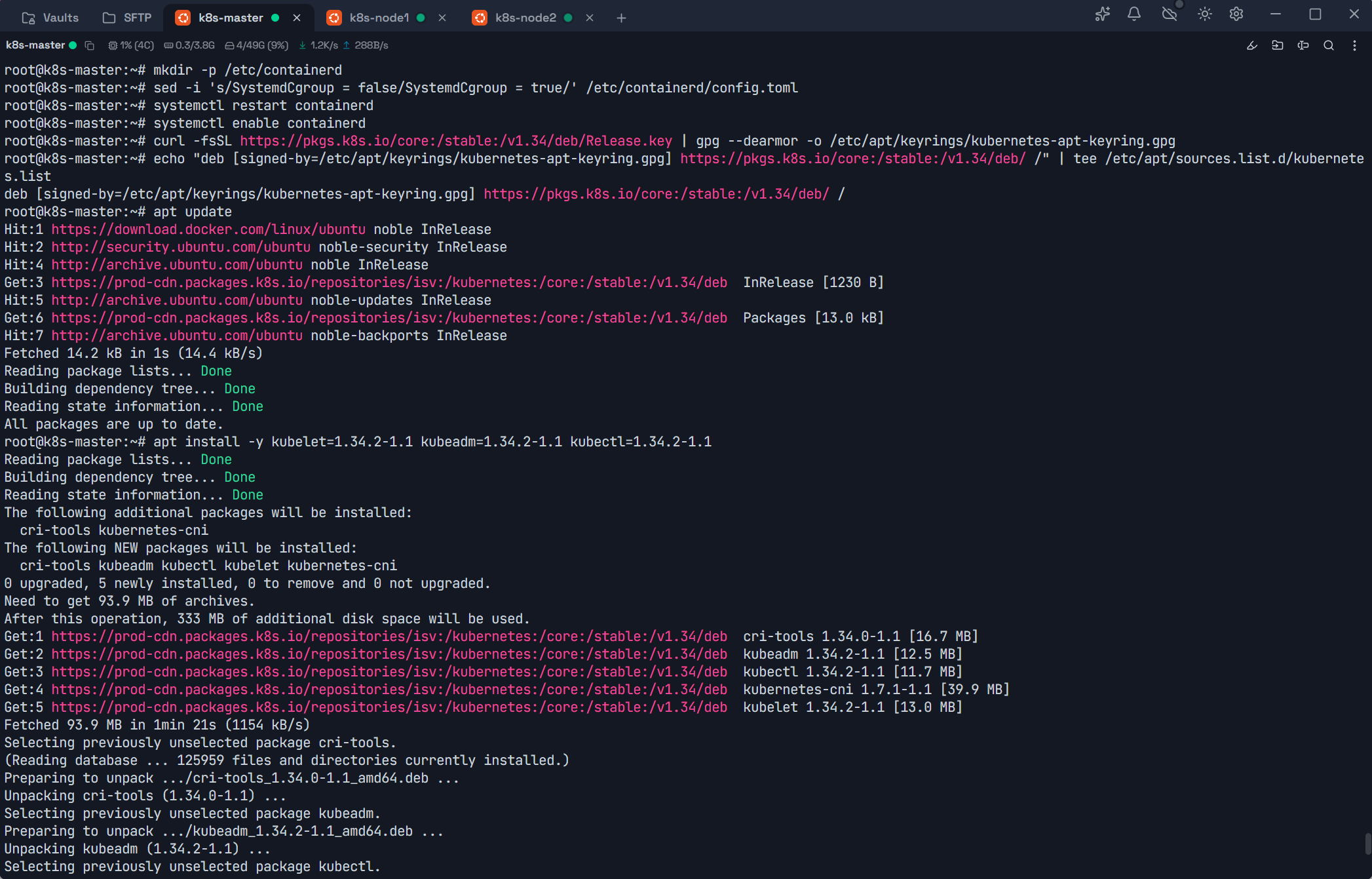Viewport: 1372px width, 879px height.
Task: Open the prod-cdn link on the Get:3 InRelease line
Action: tap(389, 283)
